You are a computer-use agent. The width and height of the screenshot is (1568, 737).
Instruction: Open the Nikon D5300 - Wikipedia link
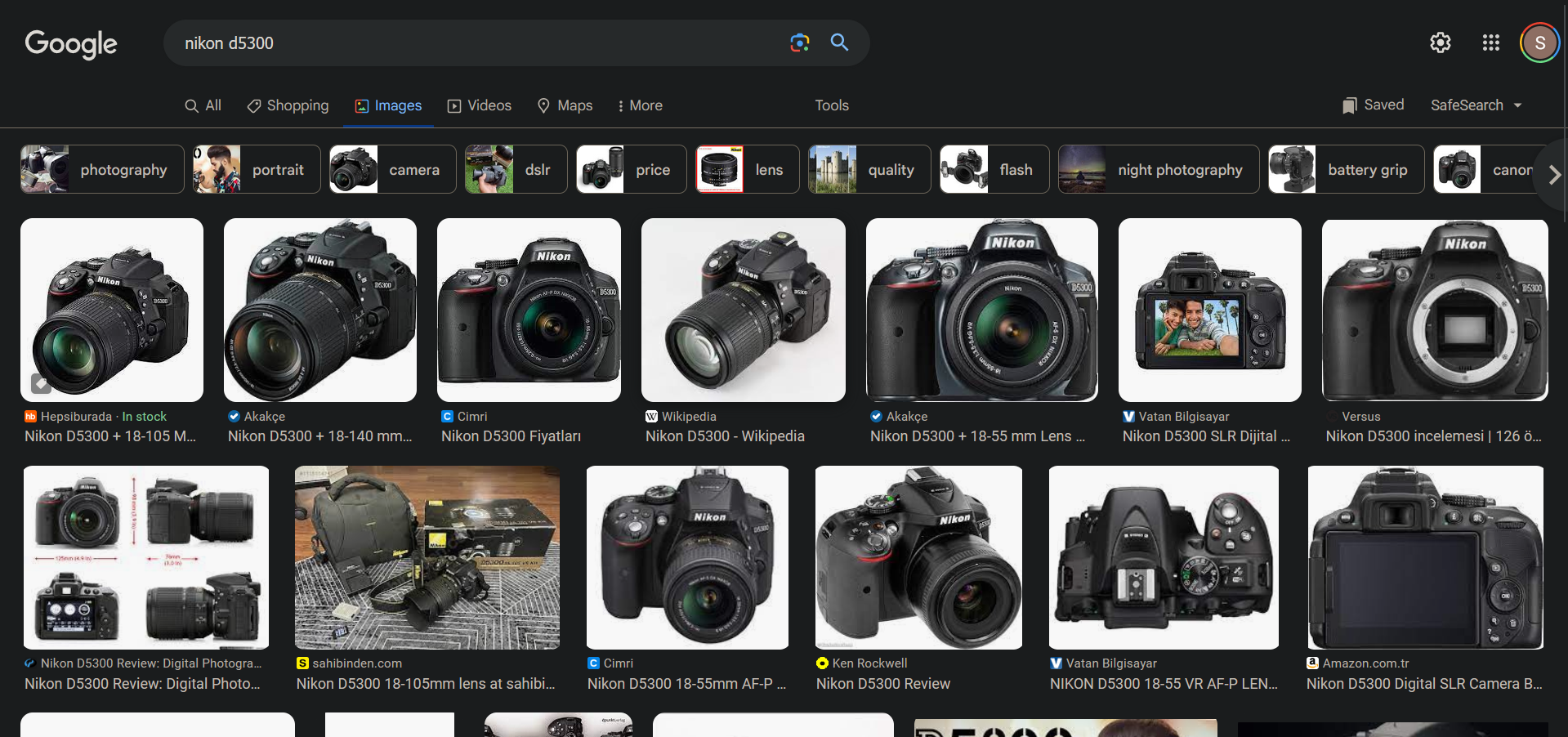[x=725, y=436]
